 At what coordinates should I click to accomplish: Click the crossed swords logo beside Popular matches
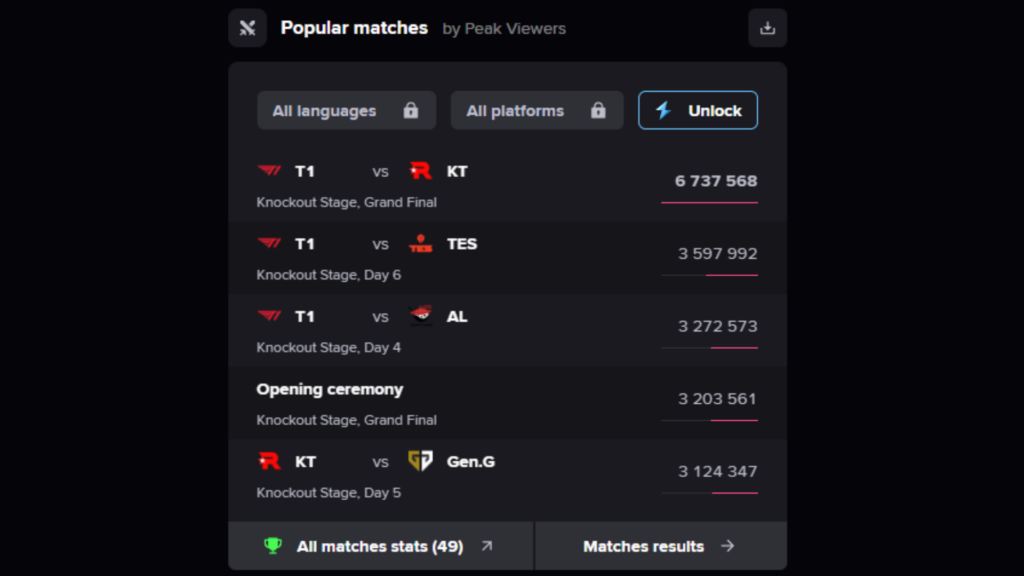click(247, 28)
